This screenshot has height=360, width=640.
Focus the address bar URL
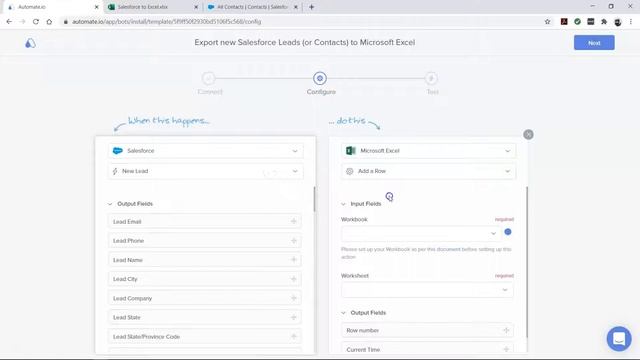click(x=167, y=22)
